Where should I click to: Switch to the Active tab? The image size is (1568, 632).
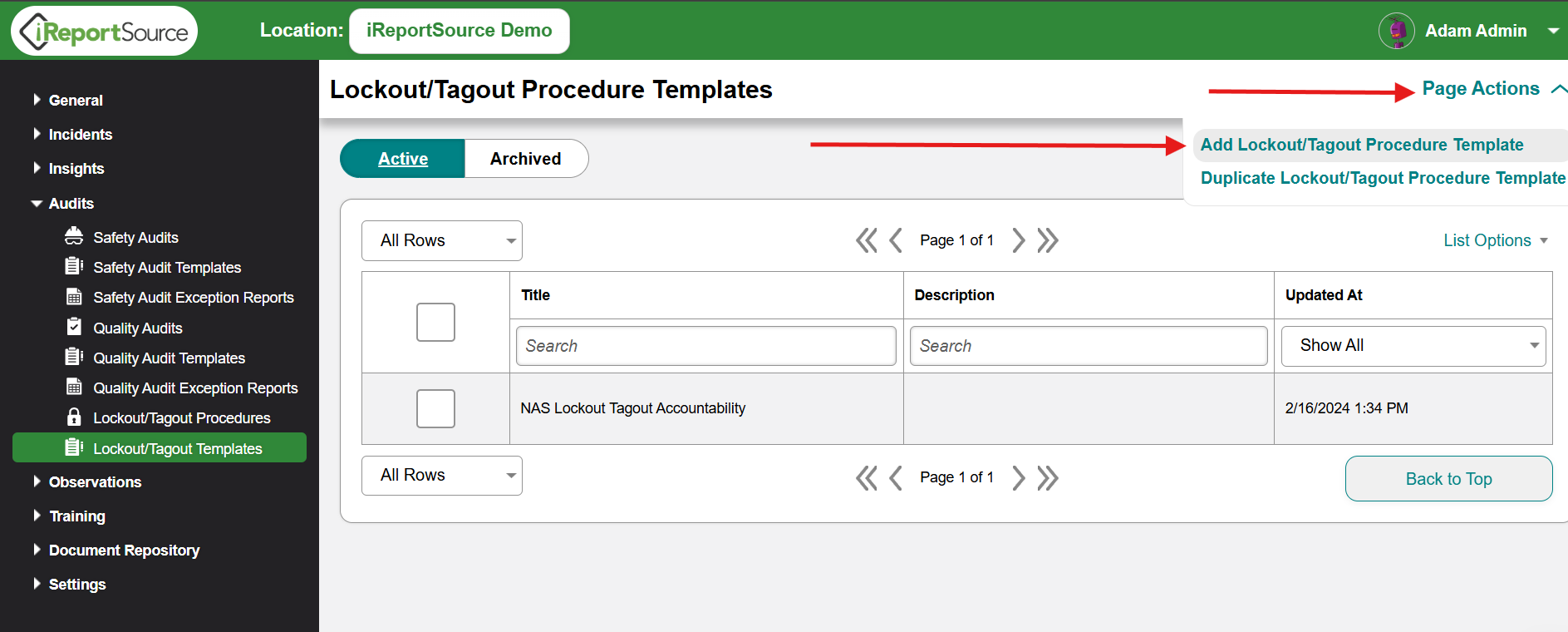pyautogui.click(x=403, y=158)
